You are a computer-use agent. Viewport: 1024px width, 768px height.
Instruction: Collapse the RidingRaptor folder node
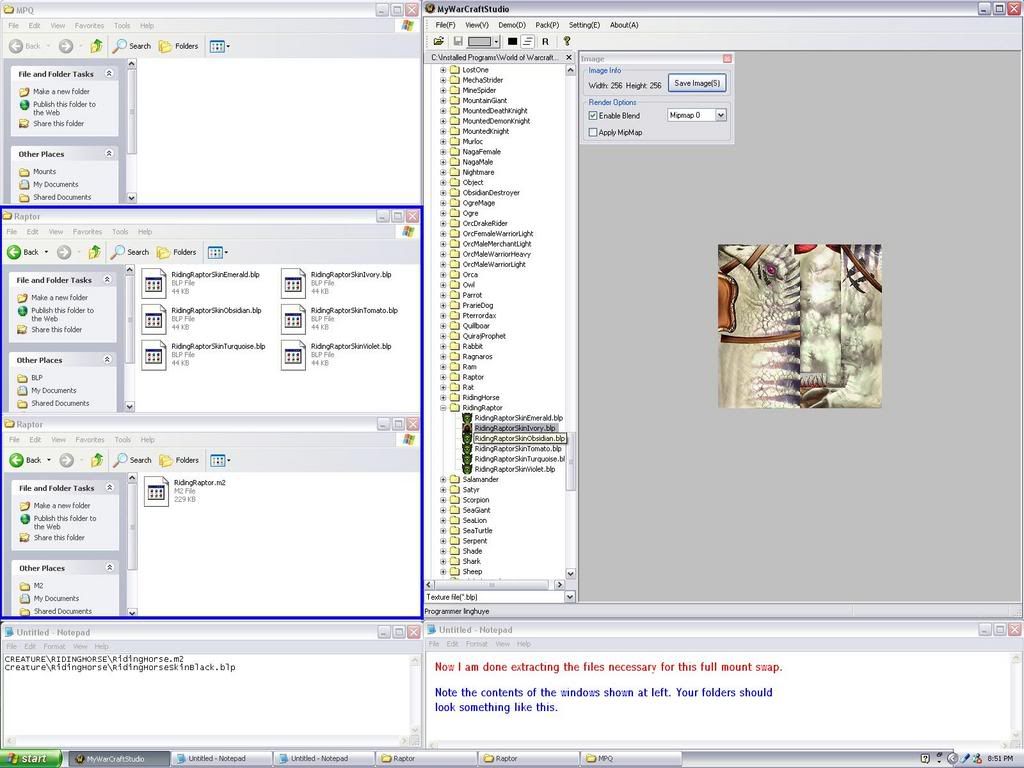443,408
